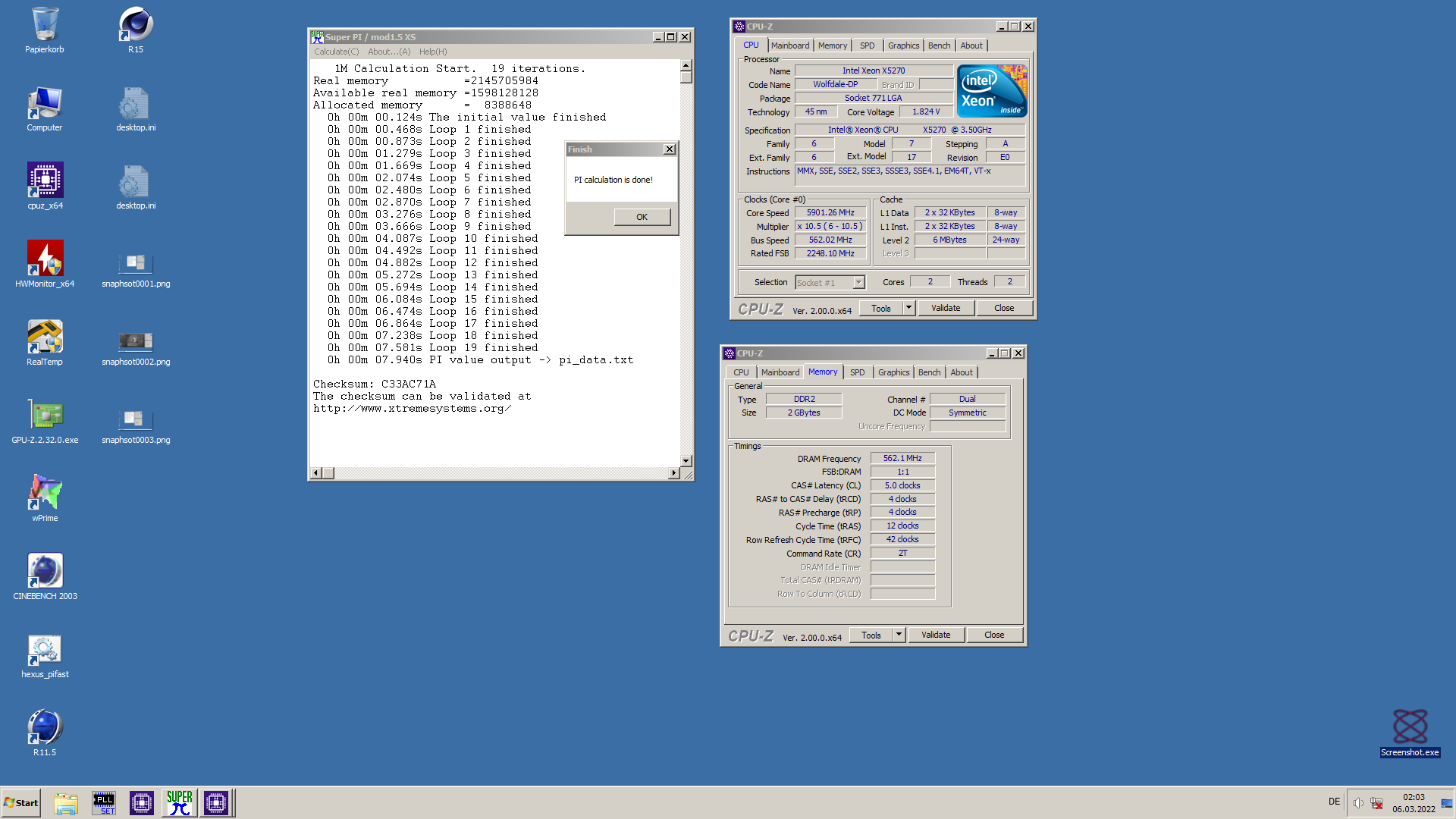
Task: Open the HWMonitor_x64 shortcut
Action: pos(45,265)
